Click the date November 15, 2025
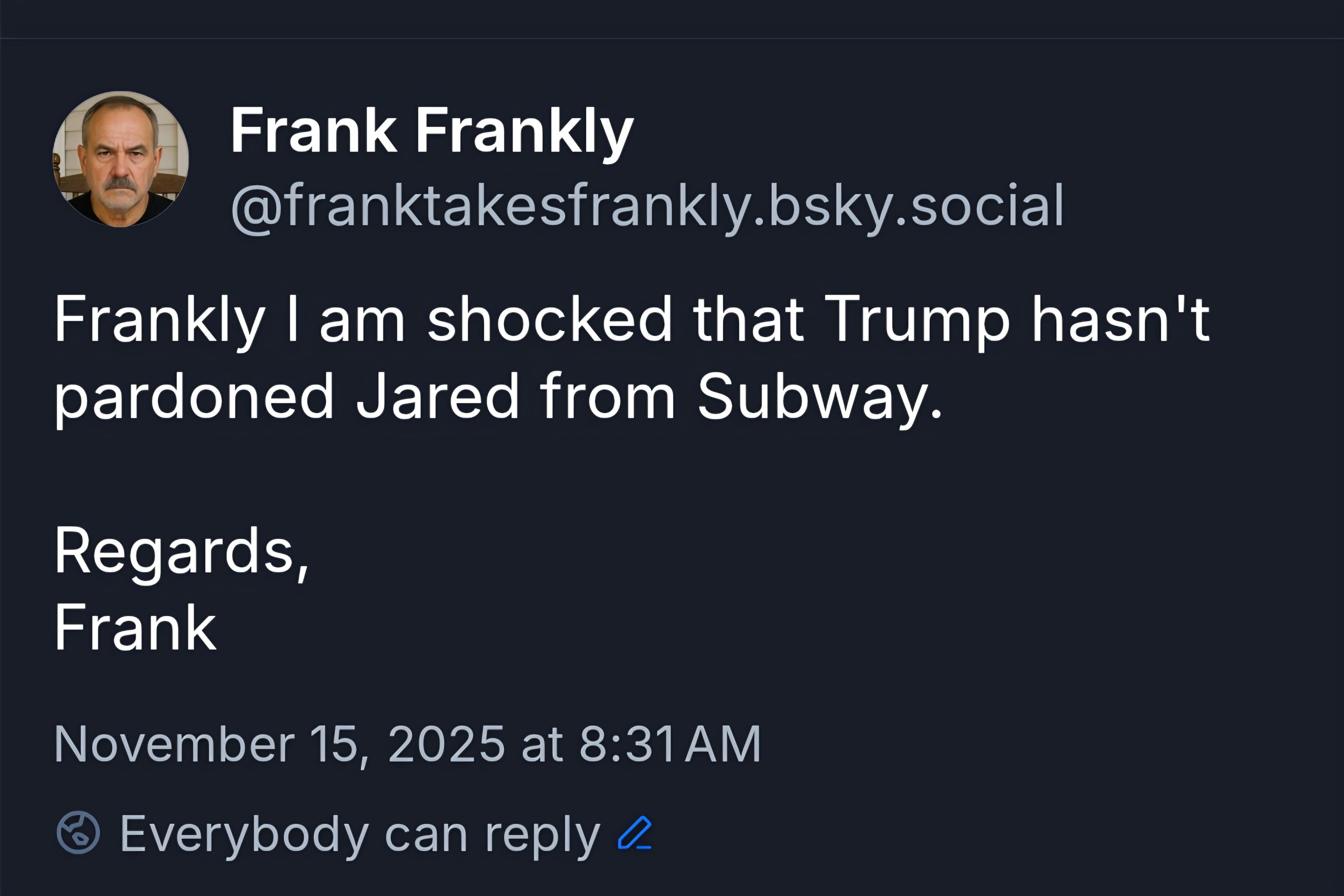Viewport: 1344px width, 896px height. [x=279, y=744]
